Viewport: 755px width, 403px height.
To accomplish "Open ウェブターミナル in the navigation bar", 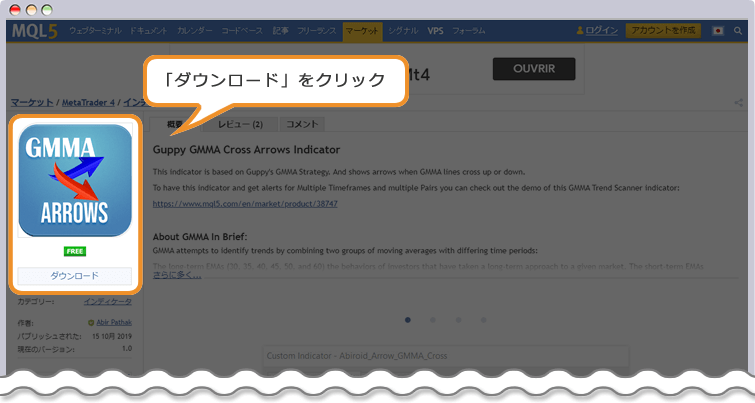I will click(x=95, y=31).
